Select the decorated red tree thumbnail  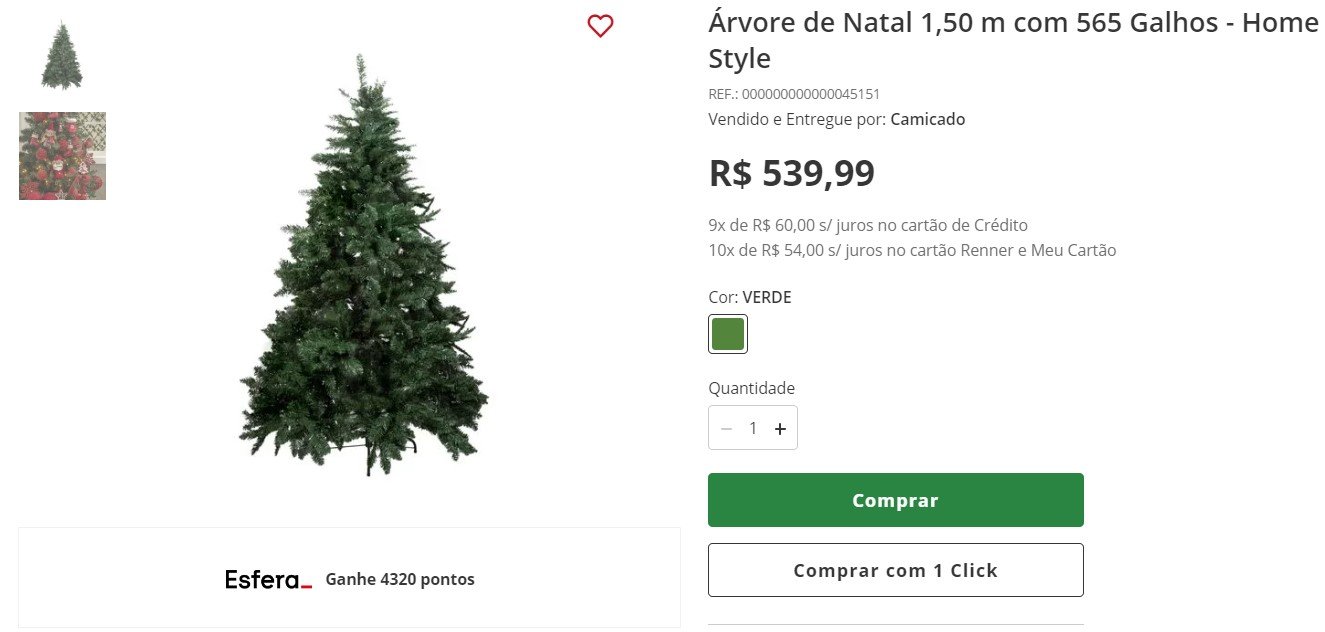pyautogui.click(x=62, y=156)
